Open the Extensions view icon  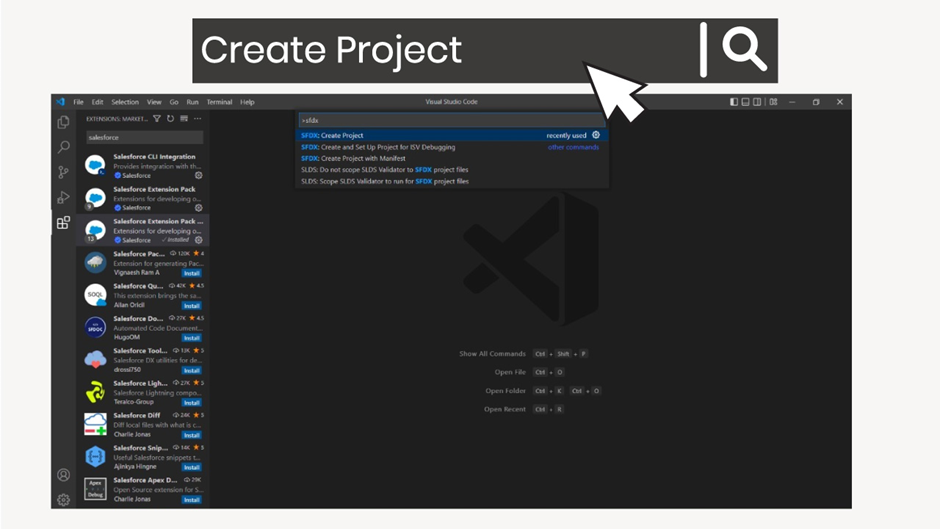point(63,223)
